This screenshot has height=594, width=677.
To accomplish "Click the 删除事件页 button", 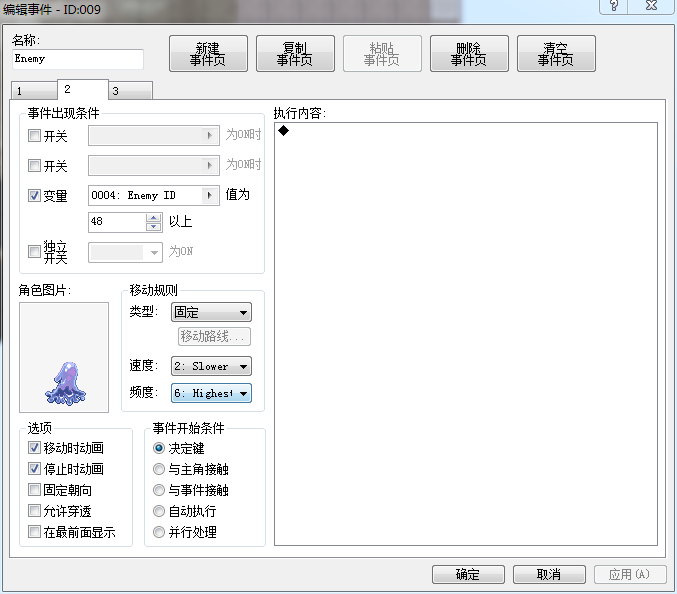I will (469, 54).
